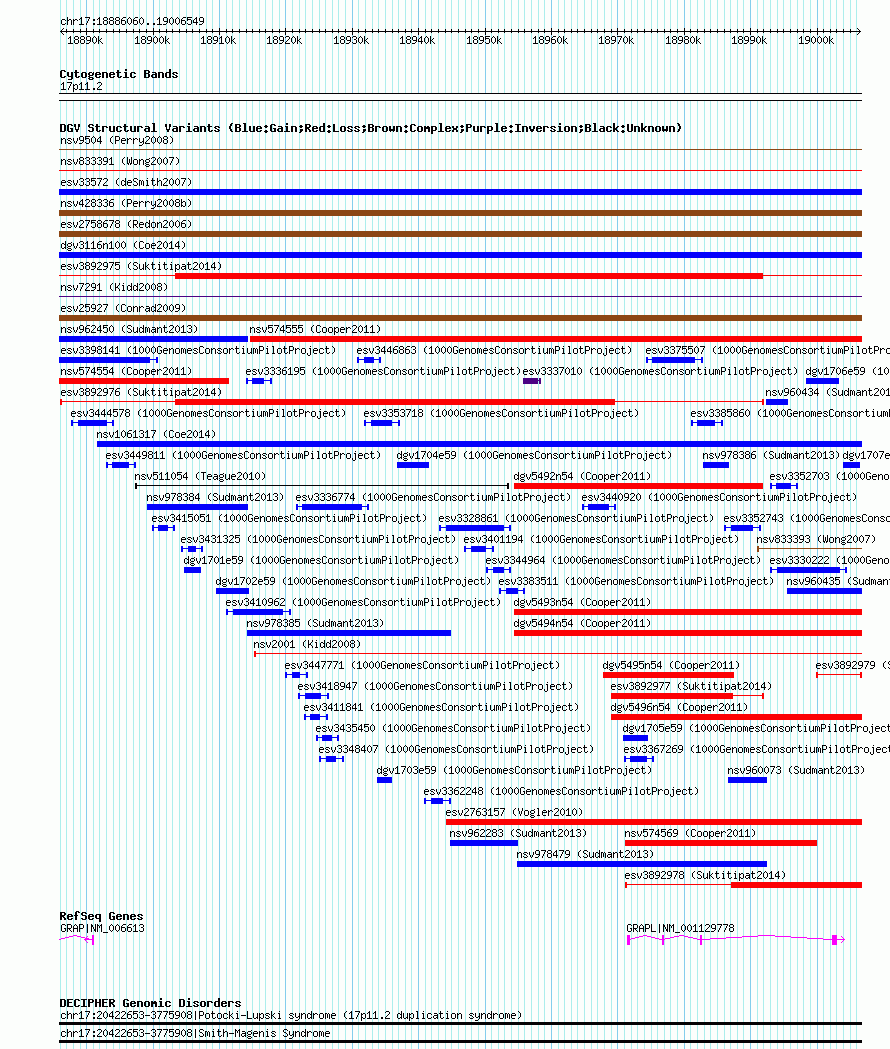The width and height of the screenshot is (890, 1049).
Task: Click the esv3410962 variant label
Action: click(x=363, y=603)
